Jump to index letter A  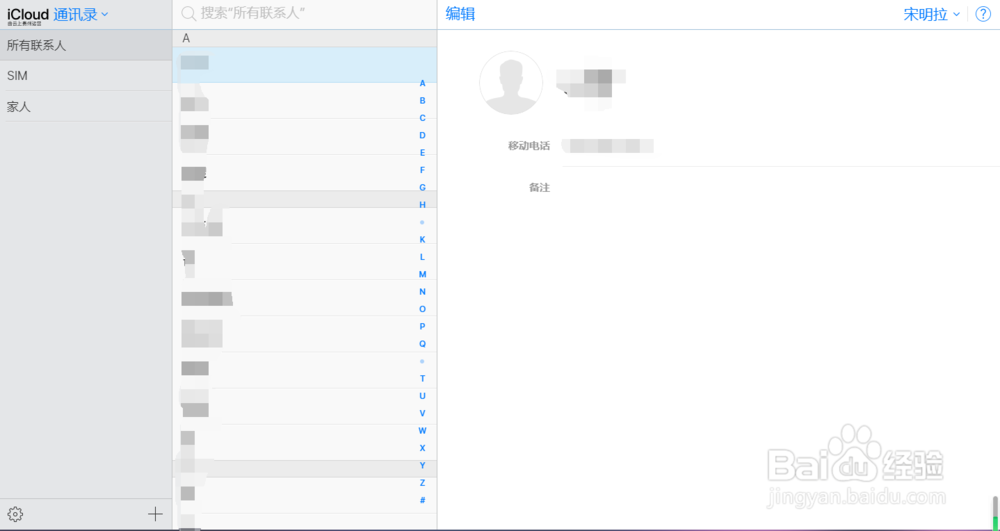[x=422, y=84]
